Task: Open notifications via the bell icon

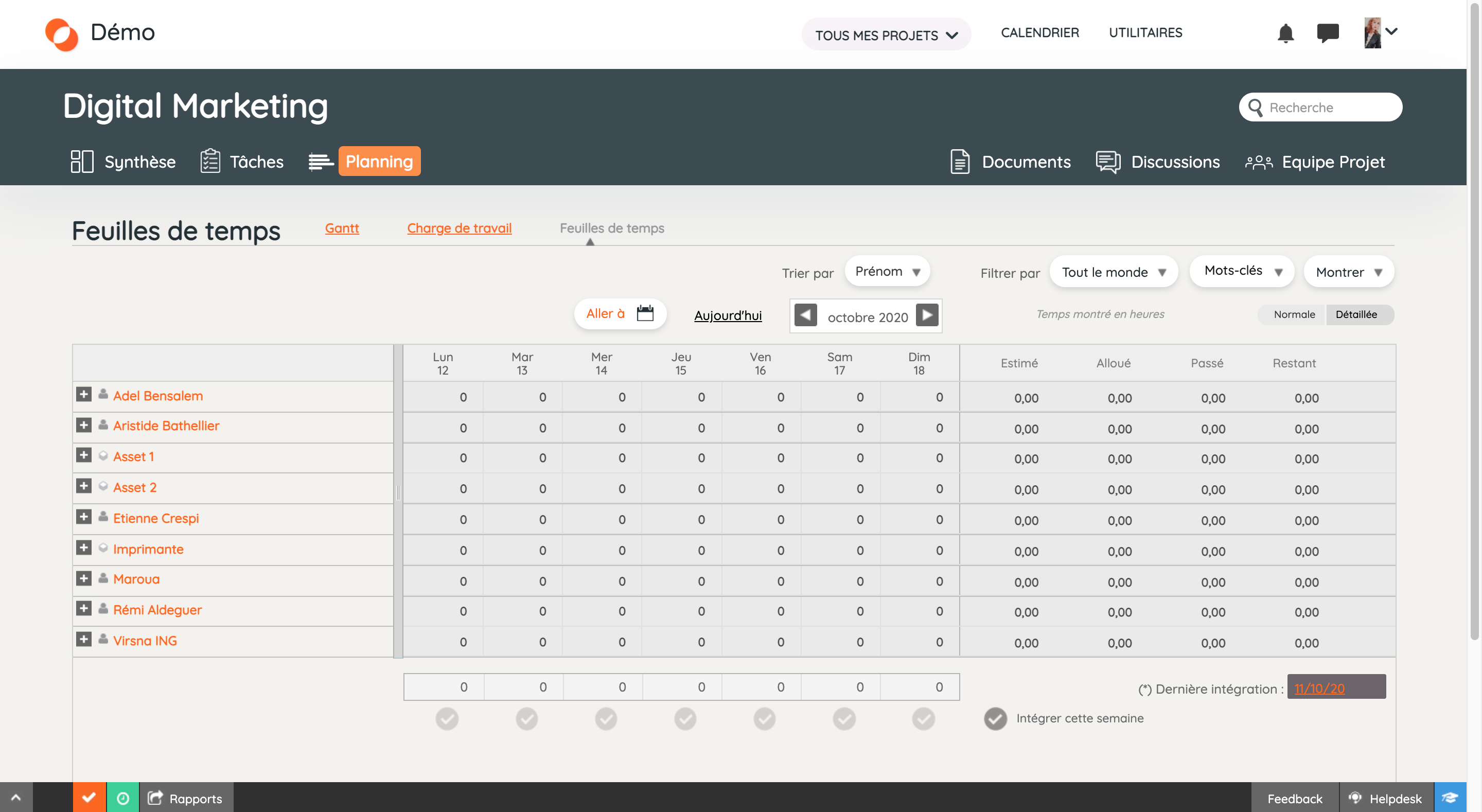Action: click(1286, 33)
